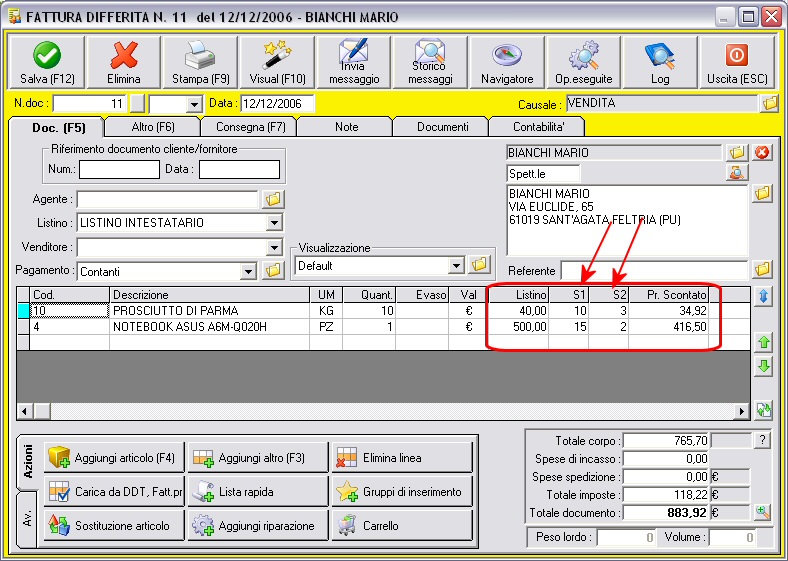Open the Pagamento Contanti dropdown

[248, 271]
